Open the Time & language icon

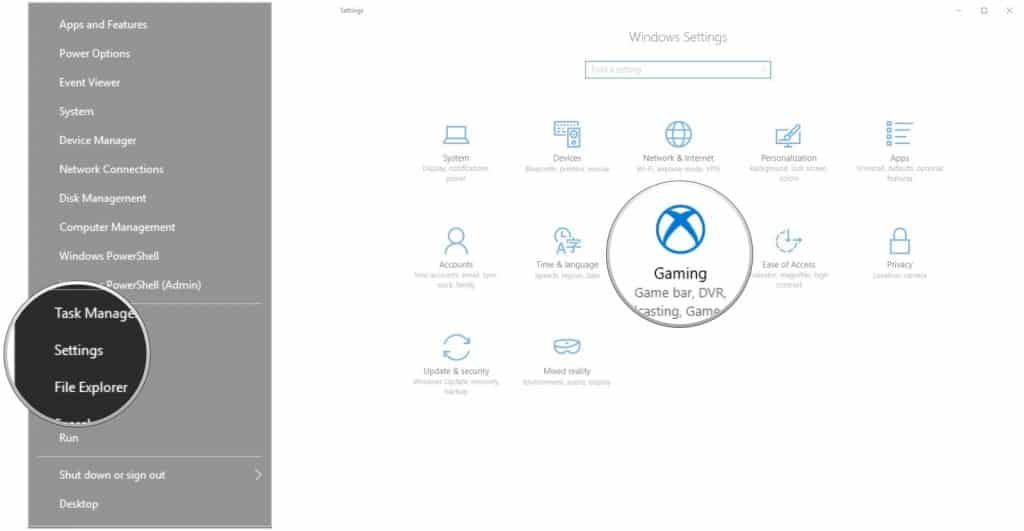(x=567, y=240)
